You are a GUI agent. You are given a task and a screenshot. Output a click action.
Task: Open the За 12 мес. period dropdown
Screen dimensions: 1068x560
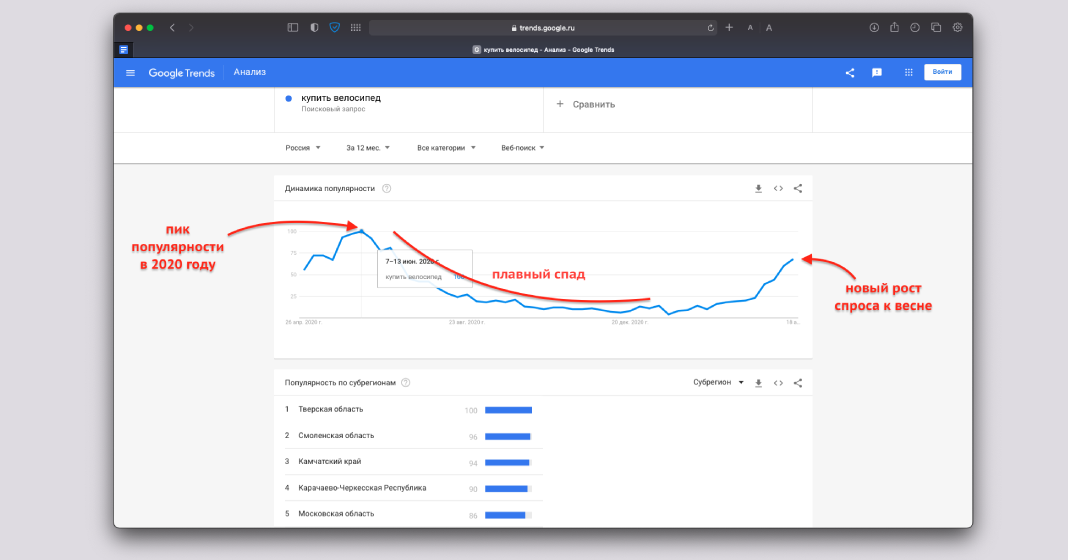point(368,148)
